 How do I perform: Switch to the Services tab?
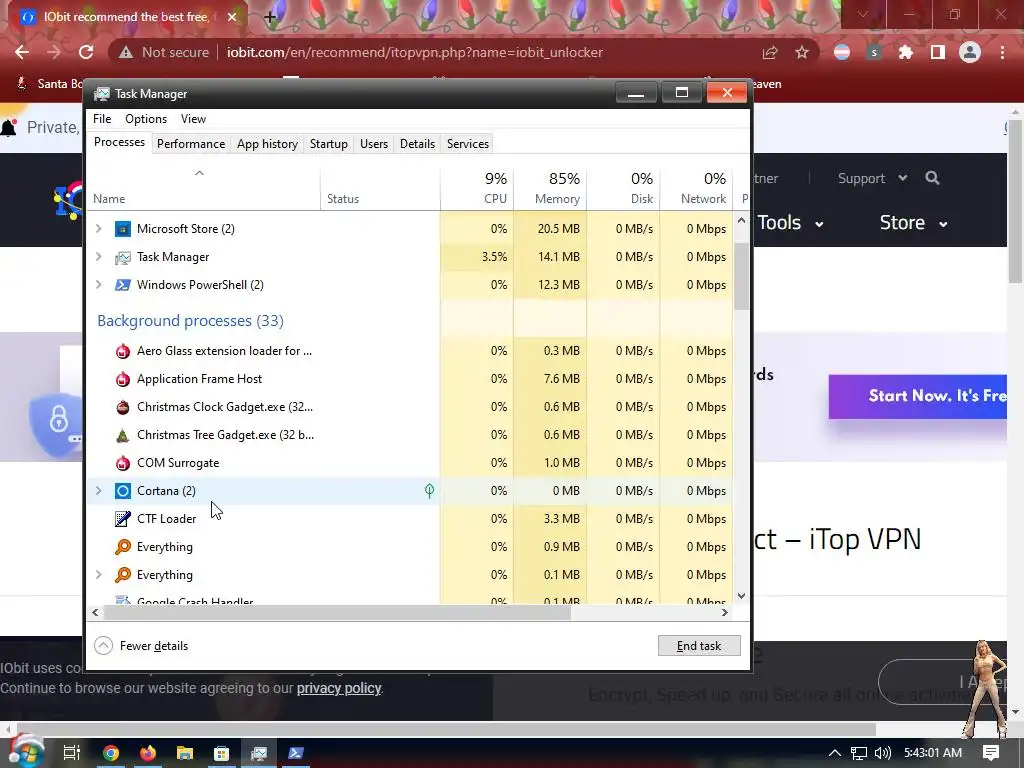(x=468, y=144)
